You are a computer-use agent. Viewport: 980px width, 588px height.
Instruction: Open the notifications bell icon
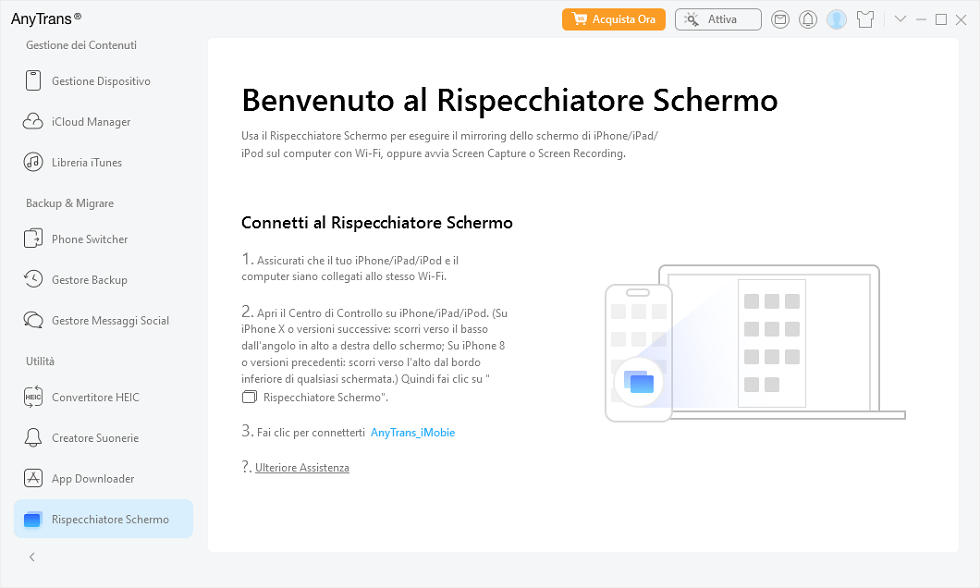pos(808,19)
